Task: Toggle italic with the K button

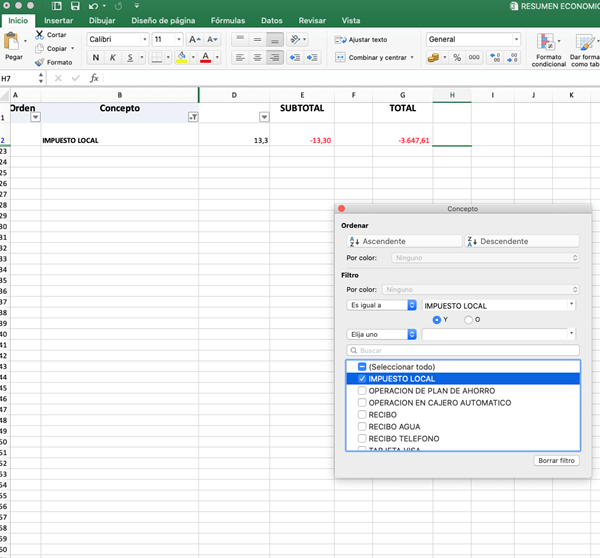Action: point(113,58)
